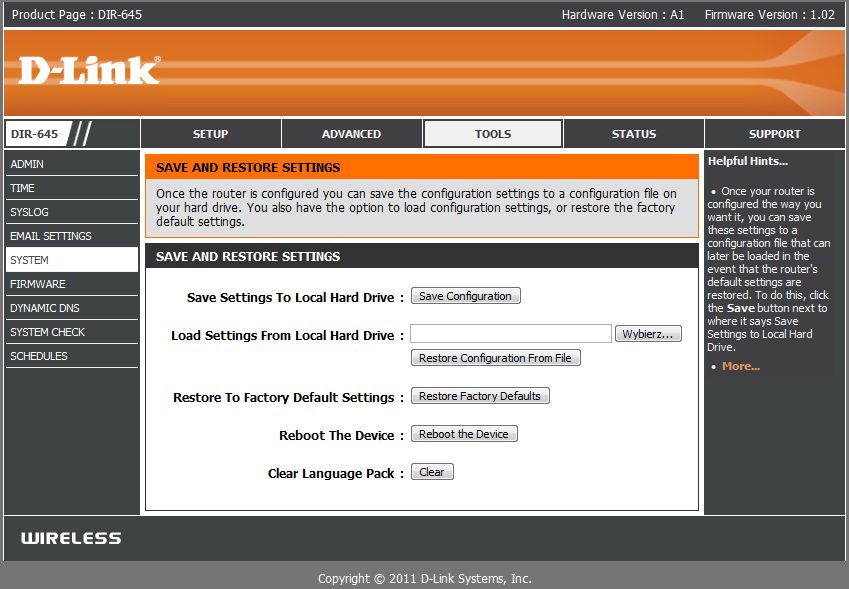Click 'Restore To Factory Default Settings' label
This screenshot has height=589, width=849.
click(x=284, y=398)
